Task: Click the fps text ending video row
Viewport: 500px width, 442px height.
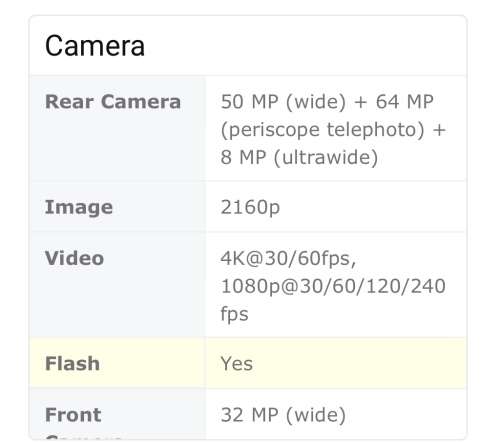Action: (x=234, y=314)
